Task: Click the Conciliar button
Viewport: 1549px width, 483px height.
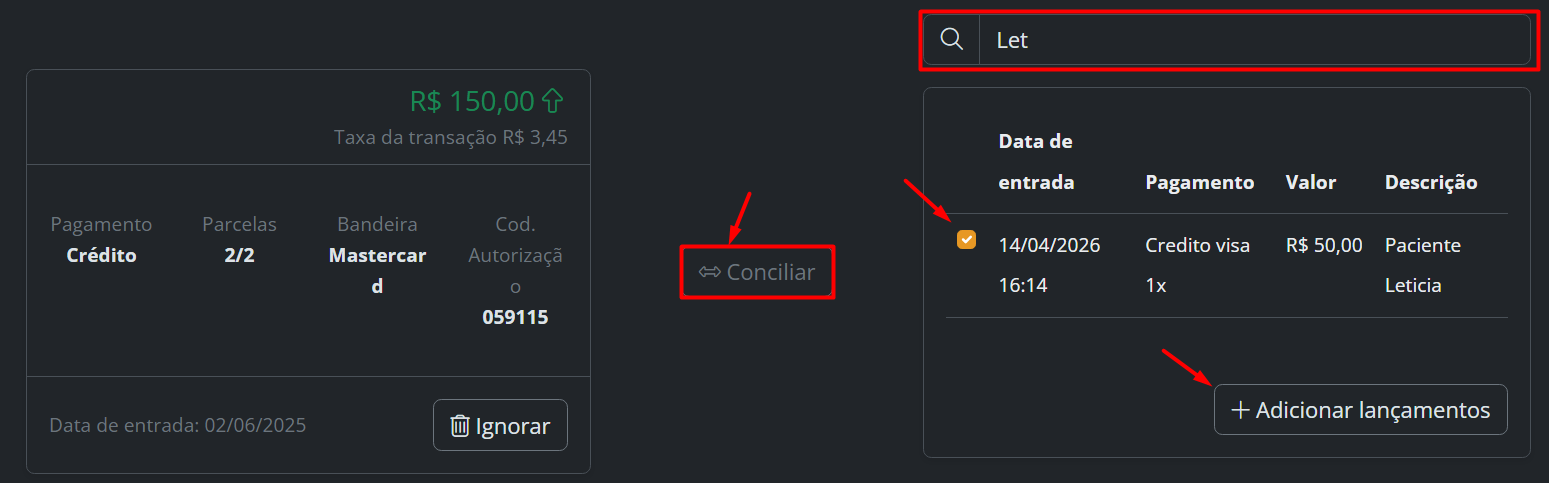Action: (757, 272)
